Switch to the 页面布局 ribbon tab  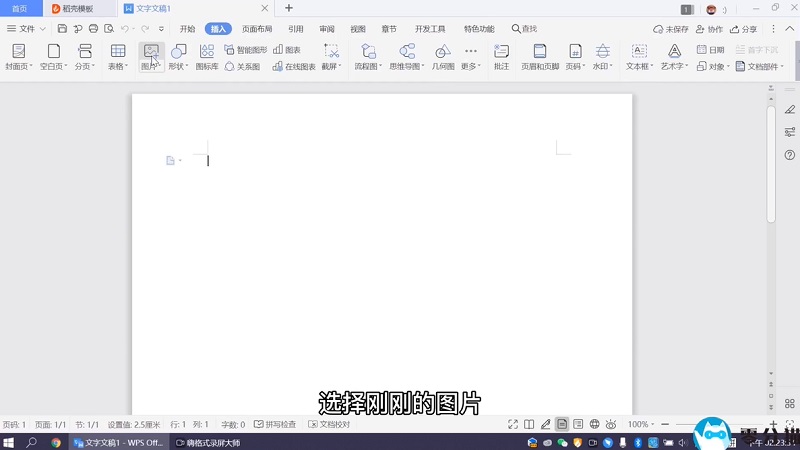[x=257, y=29]
